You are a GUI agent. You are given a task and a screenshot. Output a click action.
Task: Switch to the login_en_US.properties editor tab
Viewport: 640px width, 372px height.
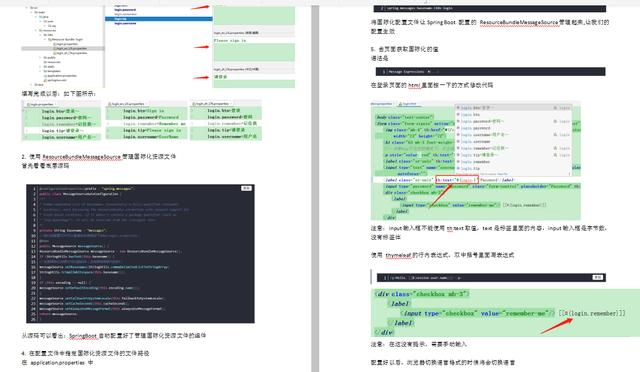pyautogui.click(x=127, y=104)
